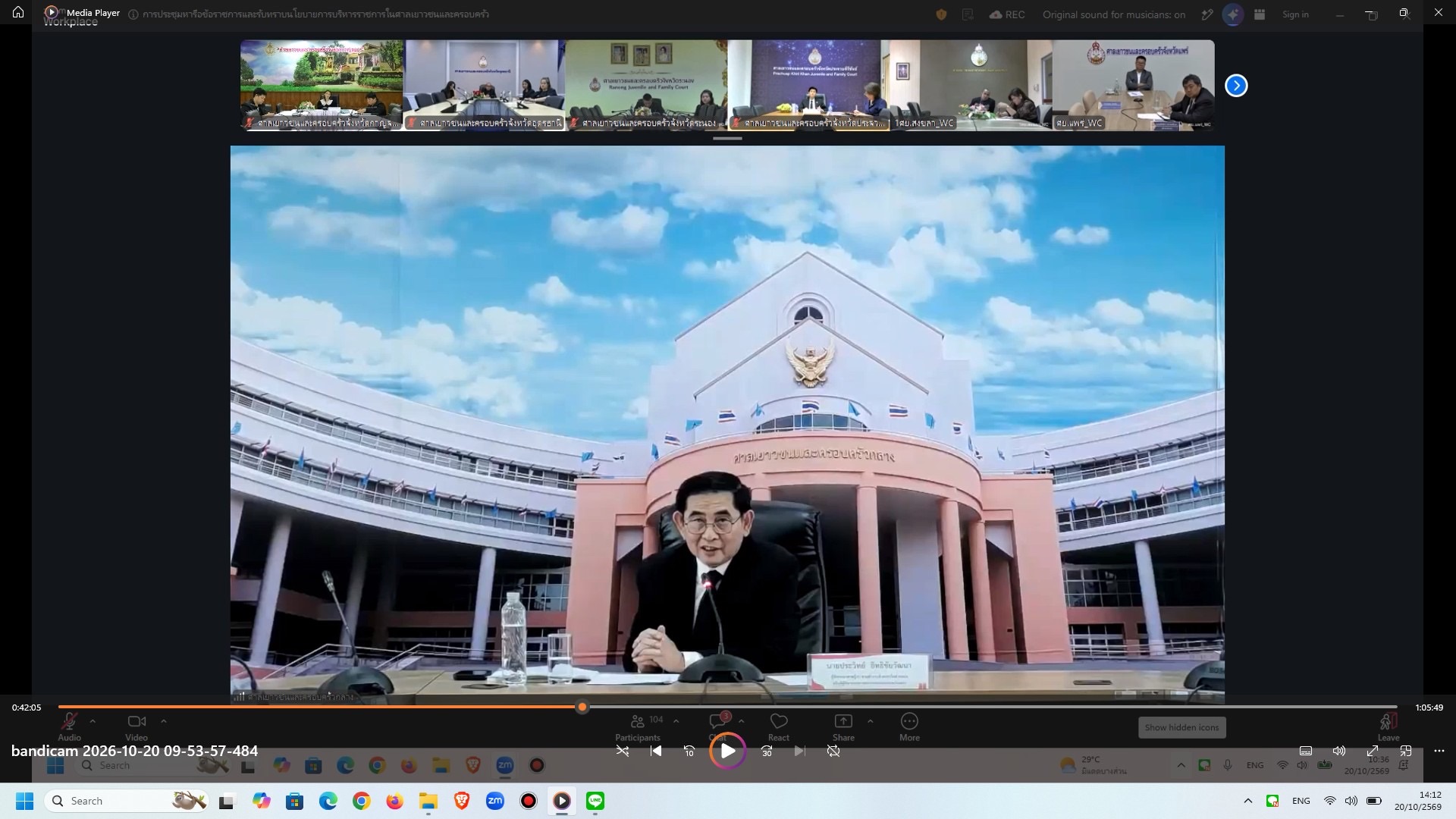Toggle subtitles and captions
This screenshot has width=1456, height=819.
pyautogui.click(x=1306, y=751)
